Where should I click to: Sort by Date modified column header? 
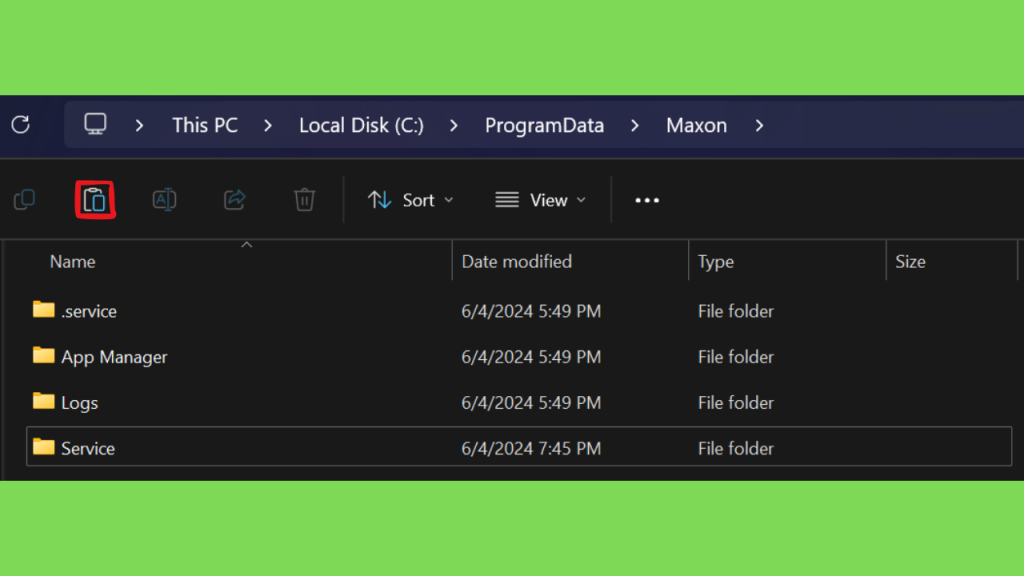pos(516,262)
